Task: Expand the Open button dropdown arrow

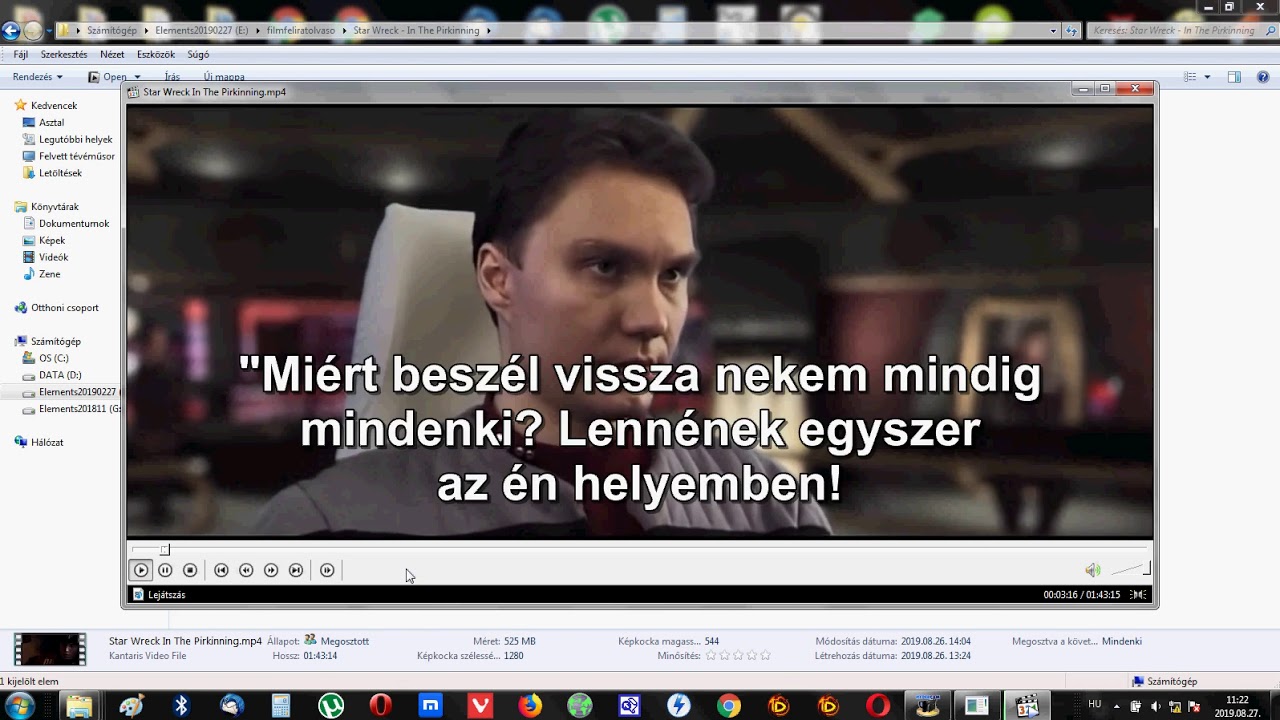Action: point(138,77)
